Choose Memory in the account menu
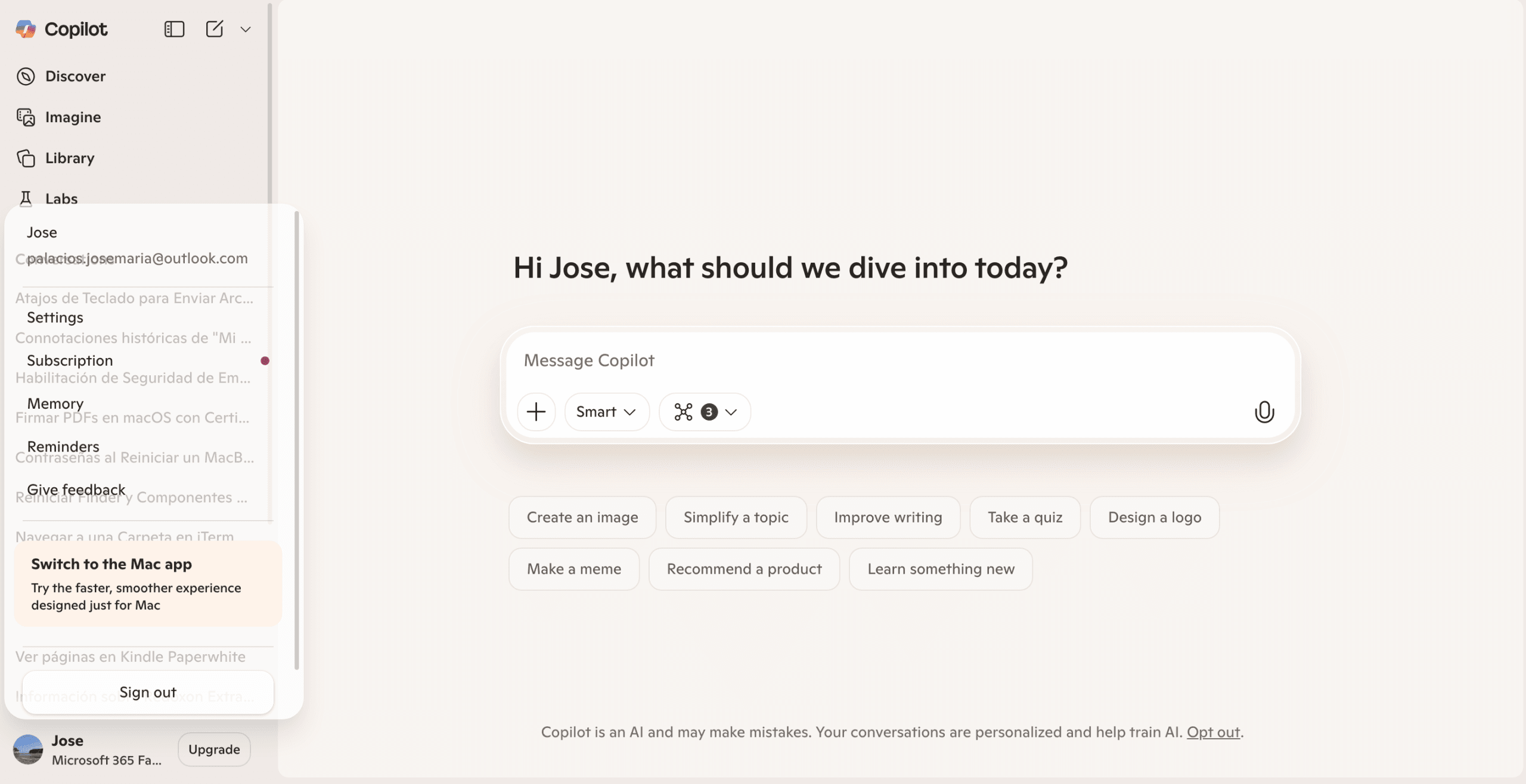The width and height of the screenshot is (1526, 784). click(x=55, y=403)
